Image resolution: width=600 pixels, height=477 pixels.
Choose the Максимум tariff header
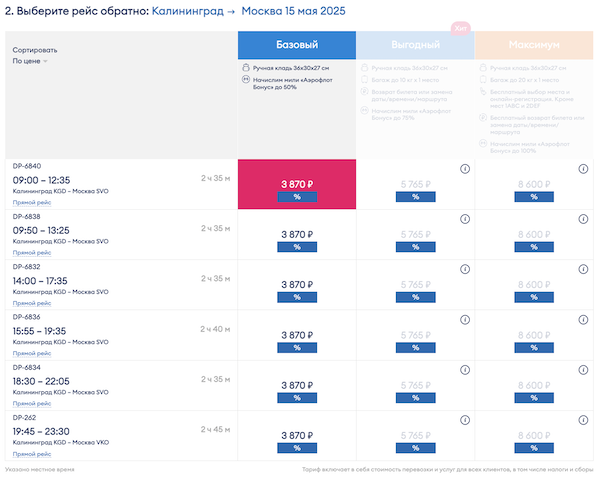533,45
